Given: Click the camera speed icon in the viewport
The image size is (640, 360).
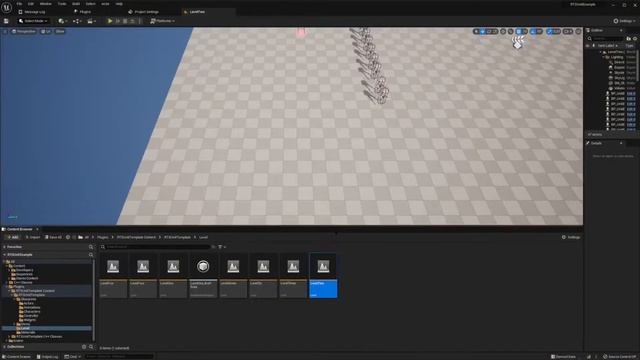Looking at the screenshot, I should (567, 31).
